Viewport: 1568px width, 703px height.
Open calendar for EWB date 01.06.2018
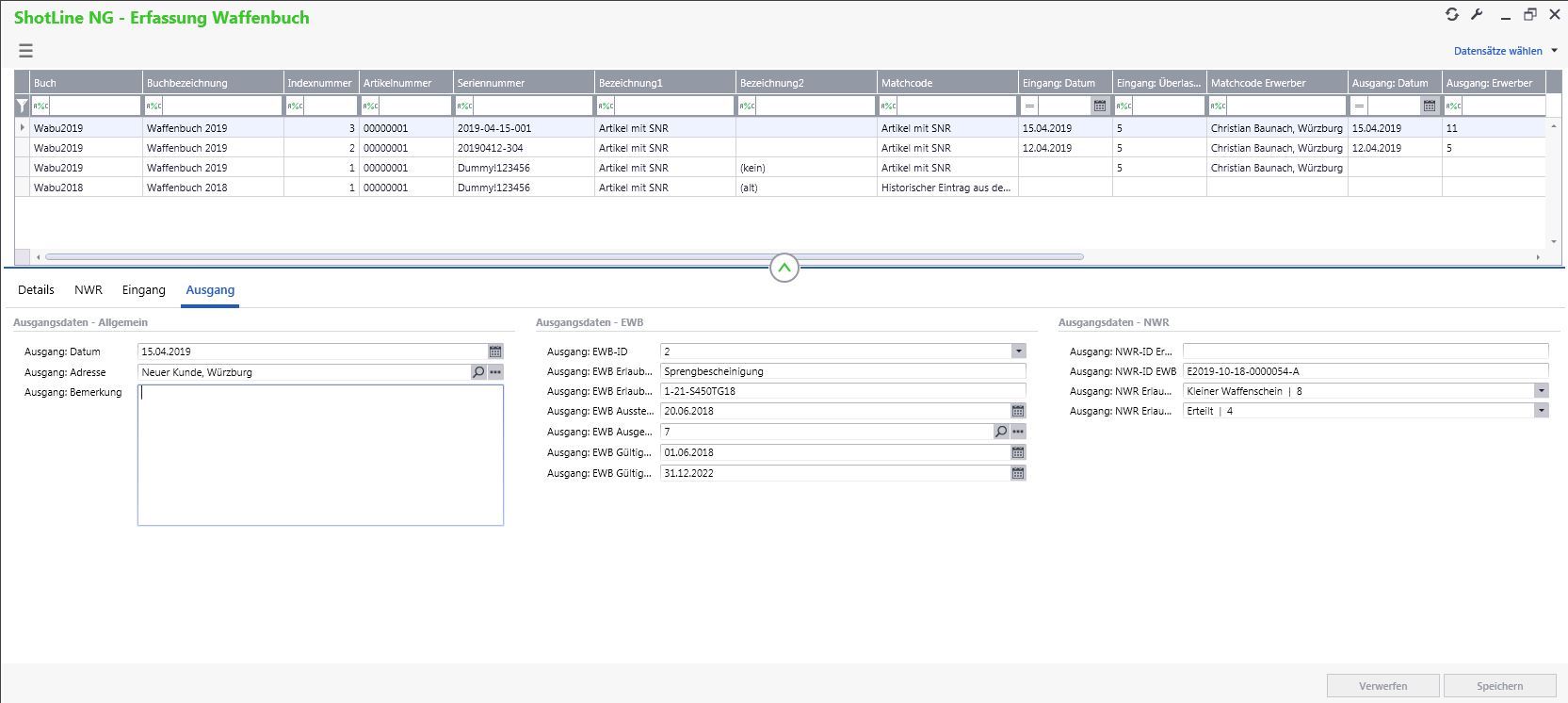(x=1018, y=452)
